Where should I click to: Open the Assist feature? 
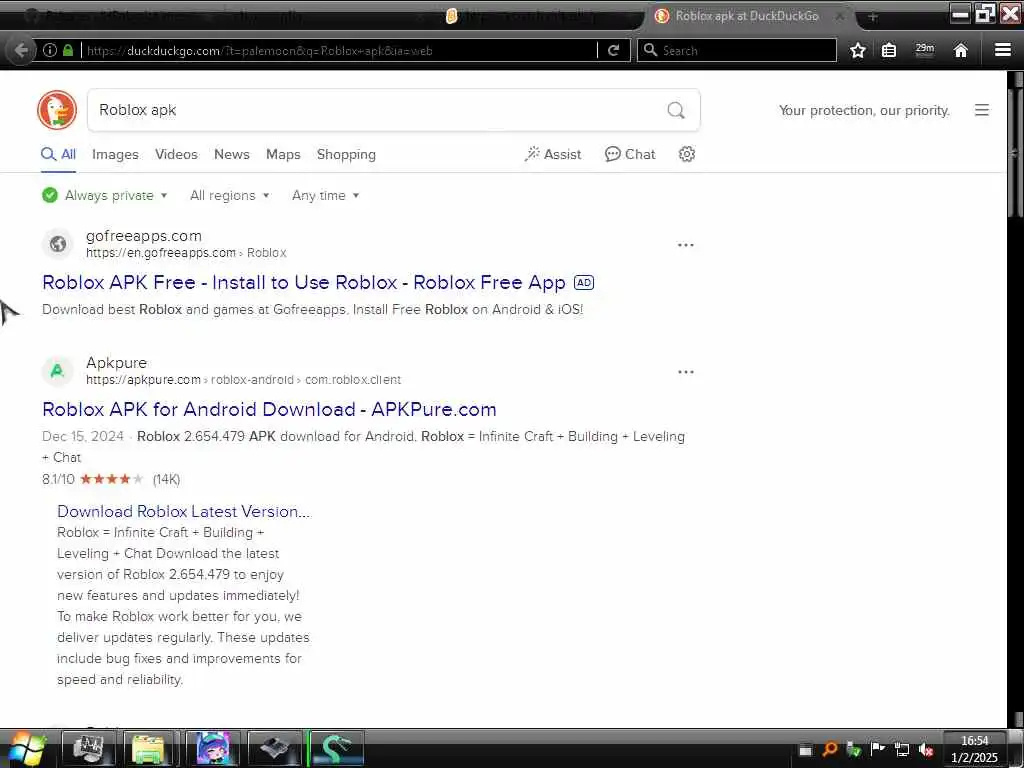(553, 155)
